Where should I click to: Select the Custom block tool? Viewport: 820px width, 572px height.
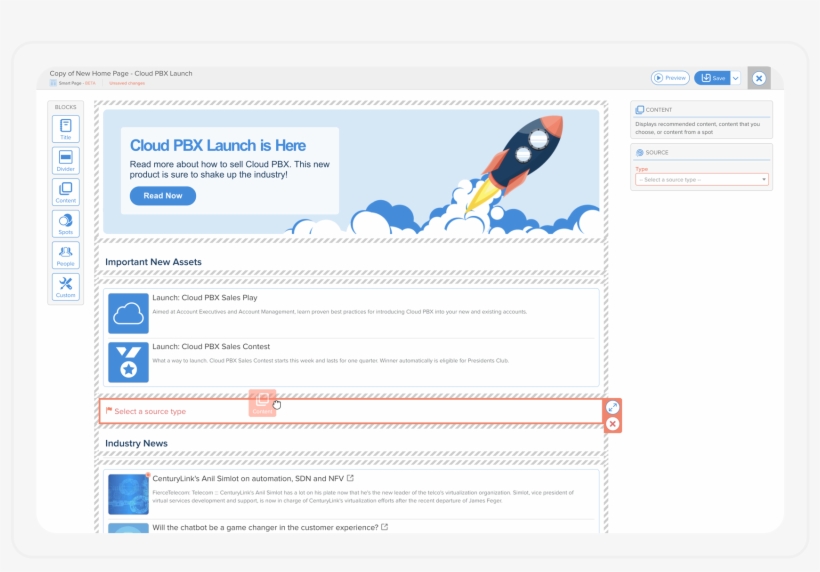tap(66, 287)
